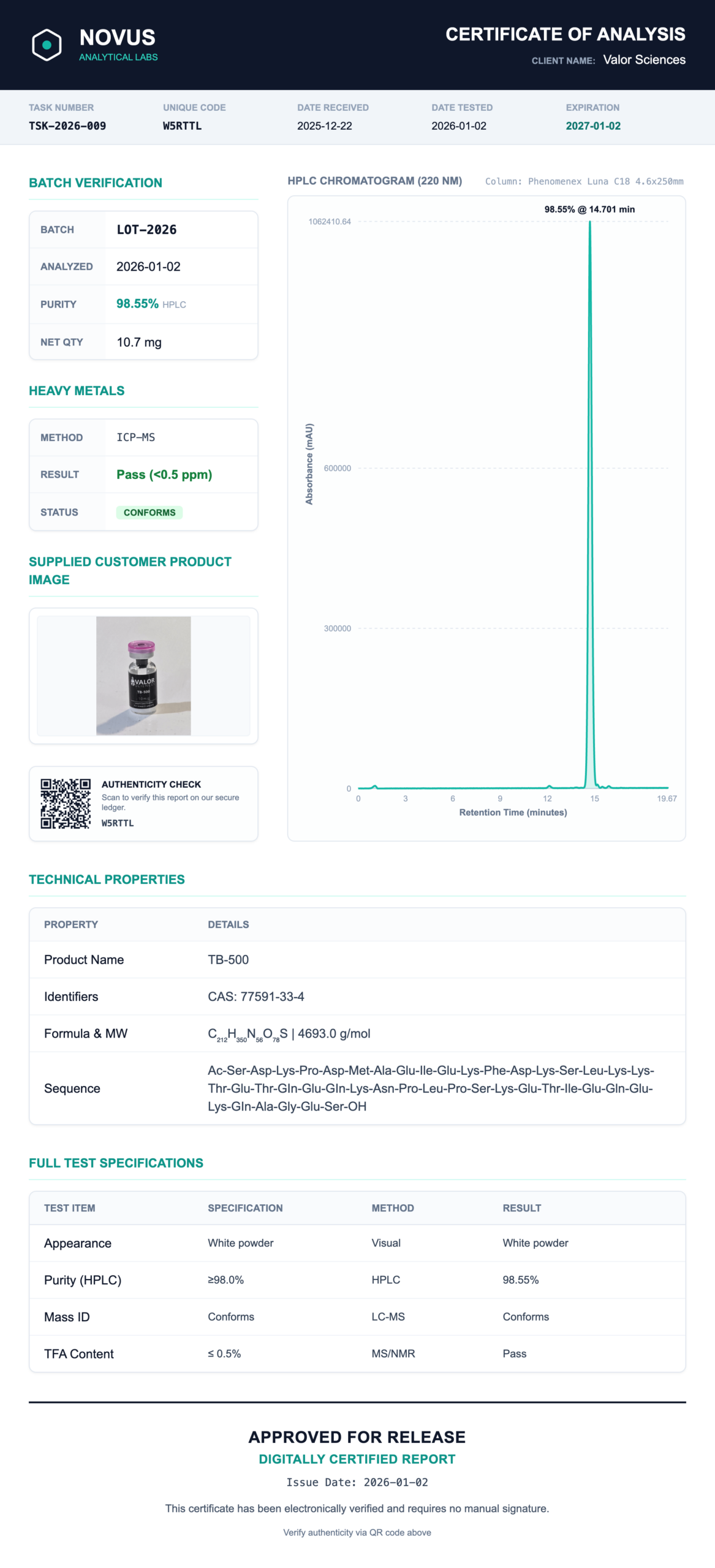715x1568 pixels.
Task: Select the LOT-2026 batch value
Action: (146, 230)
